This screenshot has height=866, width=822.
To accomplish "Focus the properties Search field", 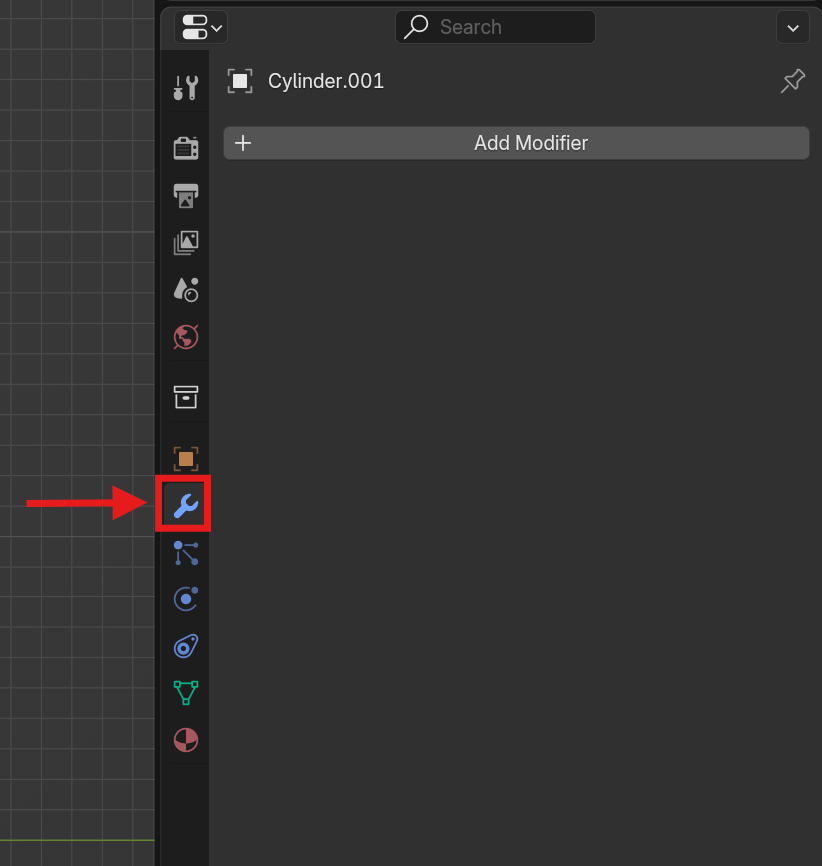I will pos(496,27).
